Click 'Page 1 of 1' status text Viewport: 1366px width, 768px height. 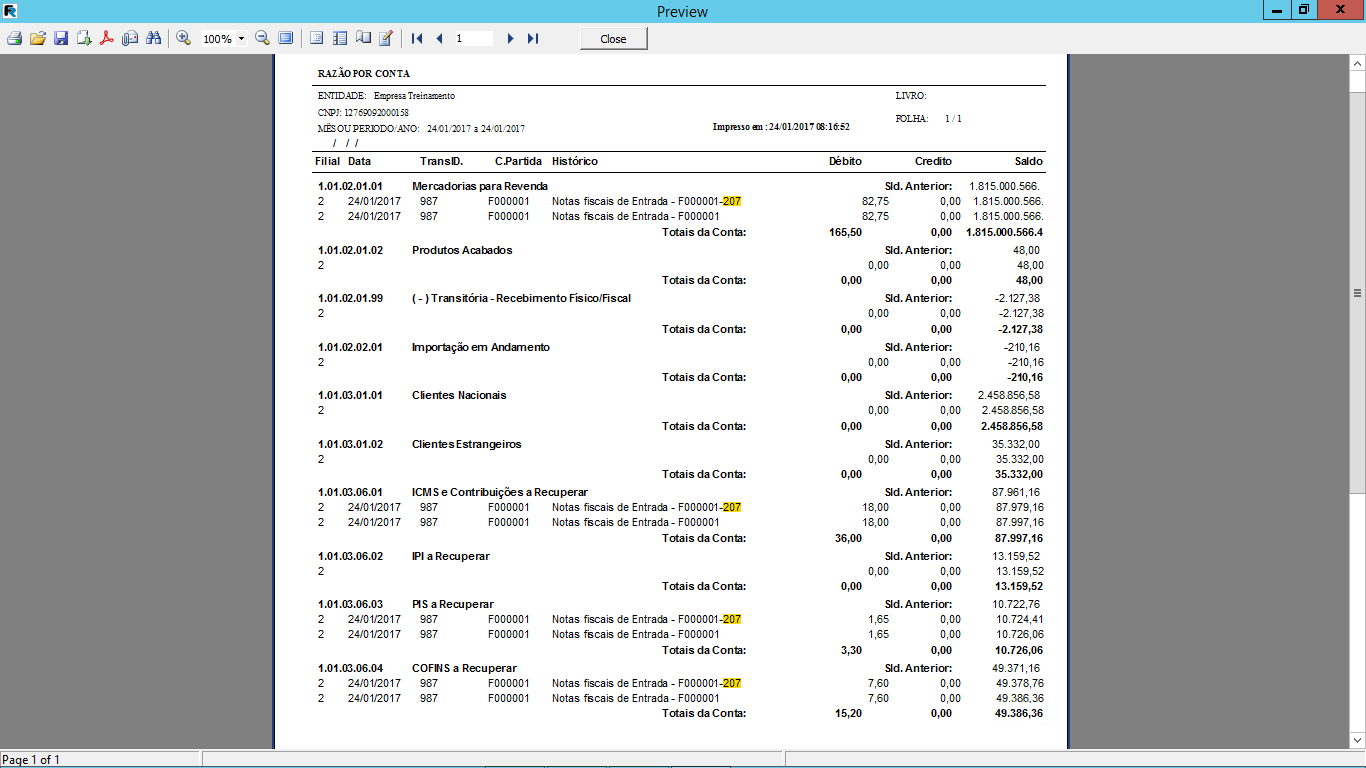coord(31,760)
